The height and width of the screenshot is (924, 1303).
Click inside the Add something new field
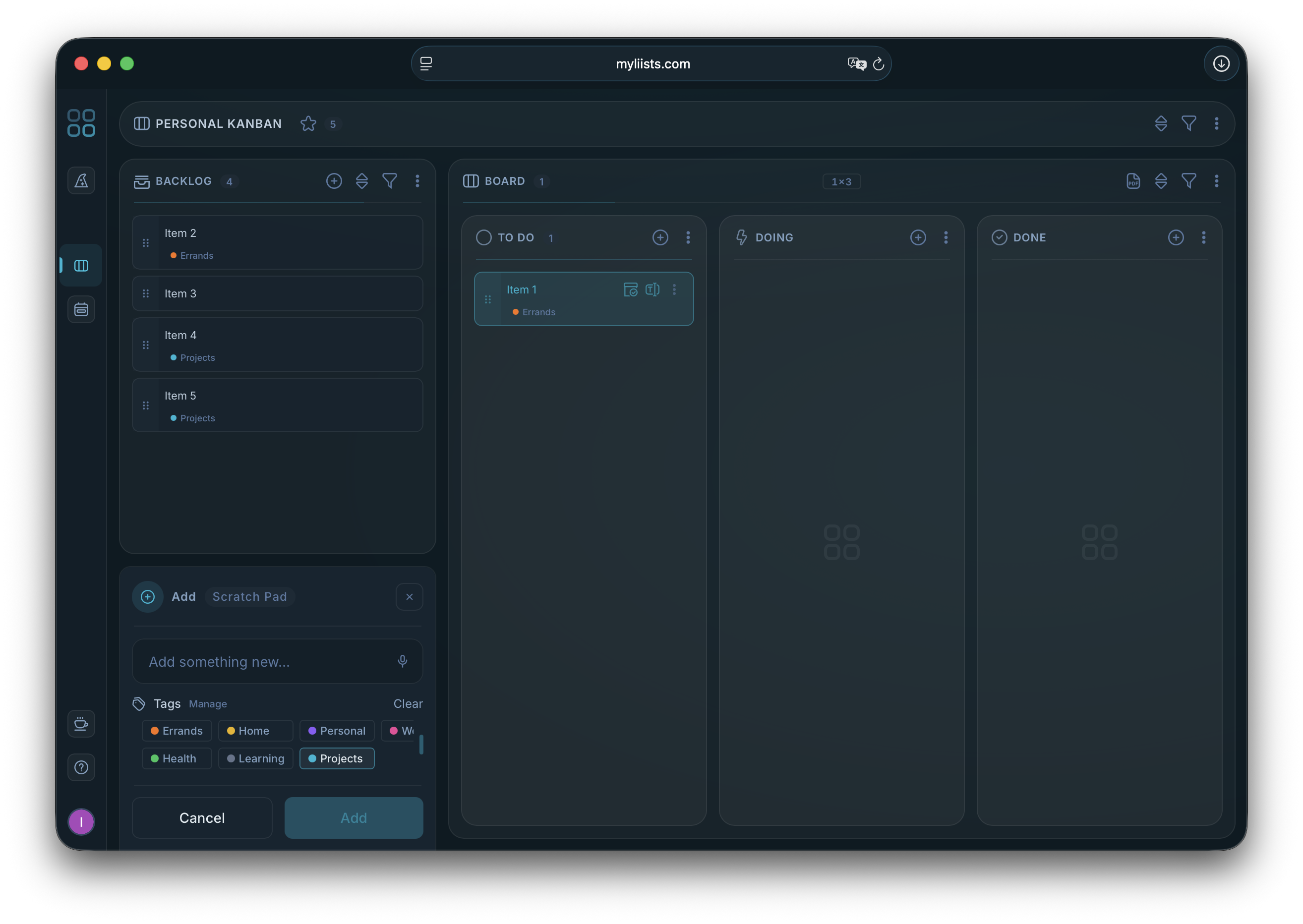(256, 661)
